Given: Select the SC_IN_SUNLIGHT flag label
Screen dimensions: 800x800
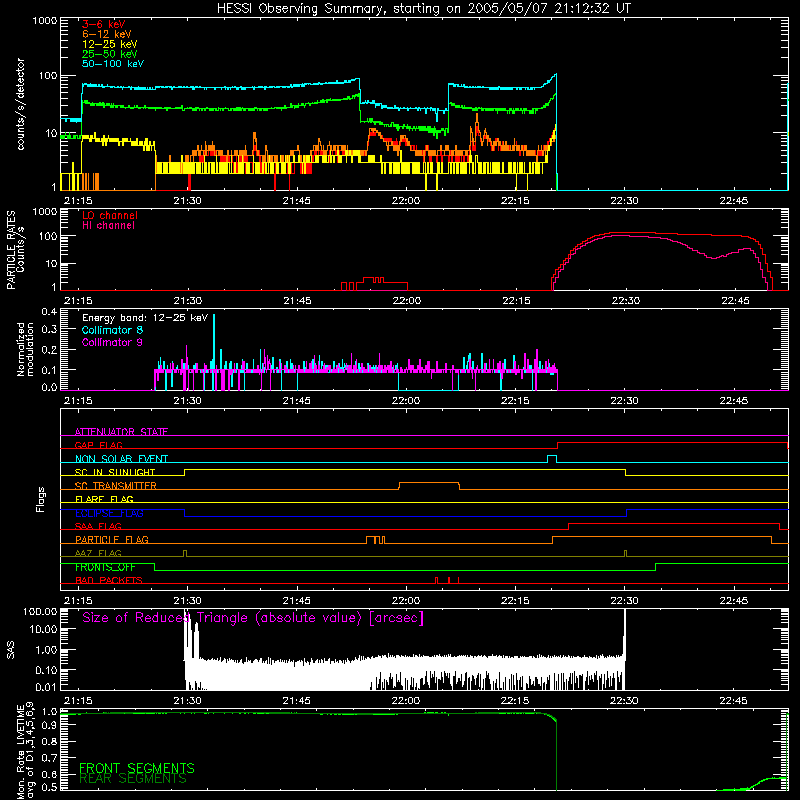Looking at the screenshot, I should 115,472.
